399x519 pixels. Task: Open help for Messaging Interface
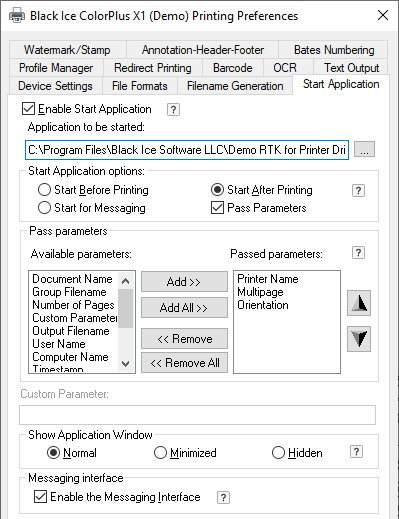223,497
